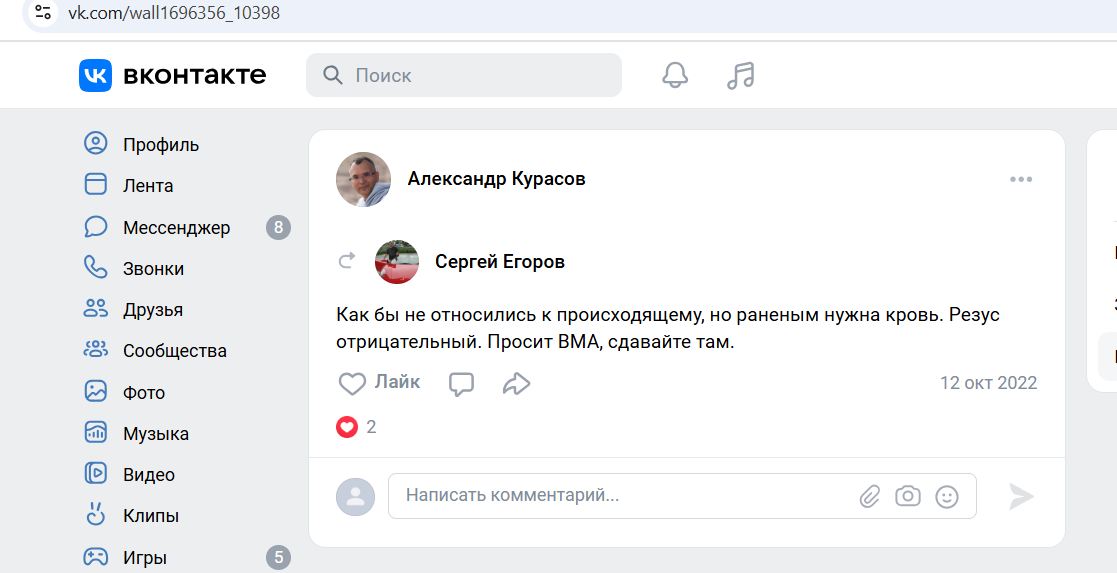Open the post options three-dot menu
Image resolution: width=1117 pixels, height=573 pixels.
coord(1021,180)
